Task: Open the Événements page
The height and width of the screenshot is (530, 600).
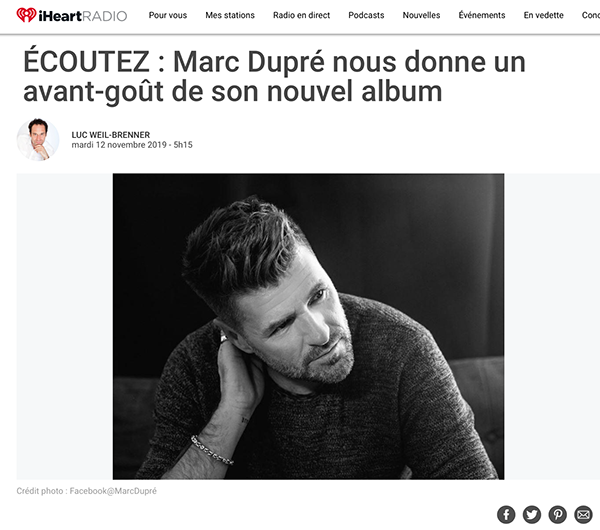Action: pos(482,15)
